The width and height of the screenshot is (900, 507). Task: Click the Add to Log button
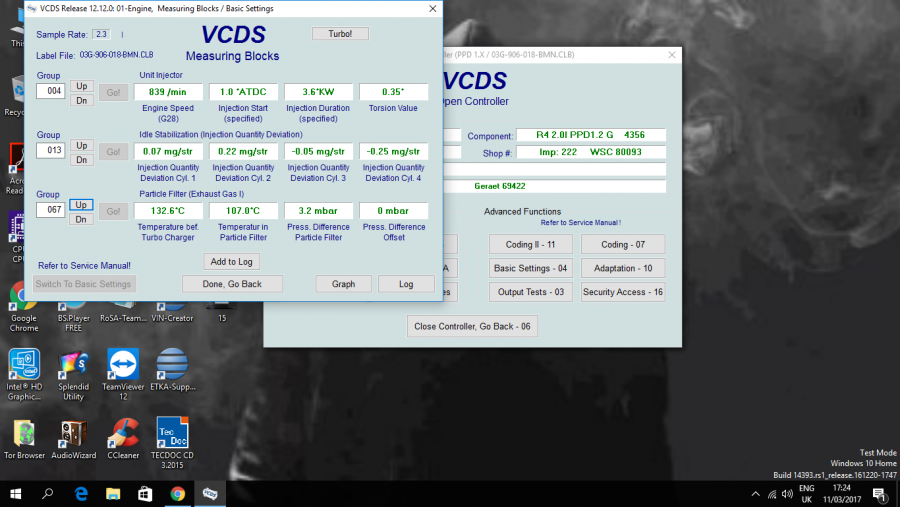tap(232, 261)
